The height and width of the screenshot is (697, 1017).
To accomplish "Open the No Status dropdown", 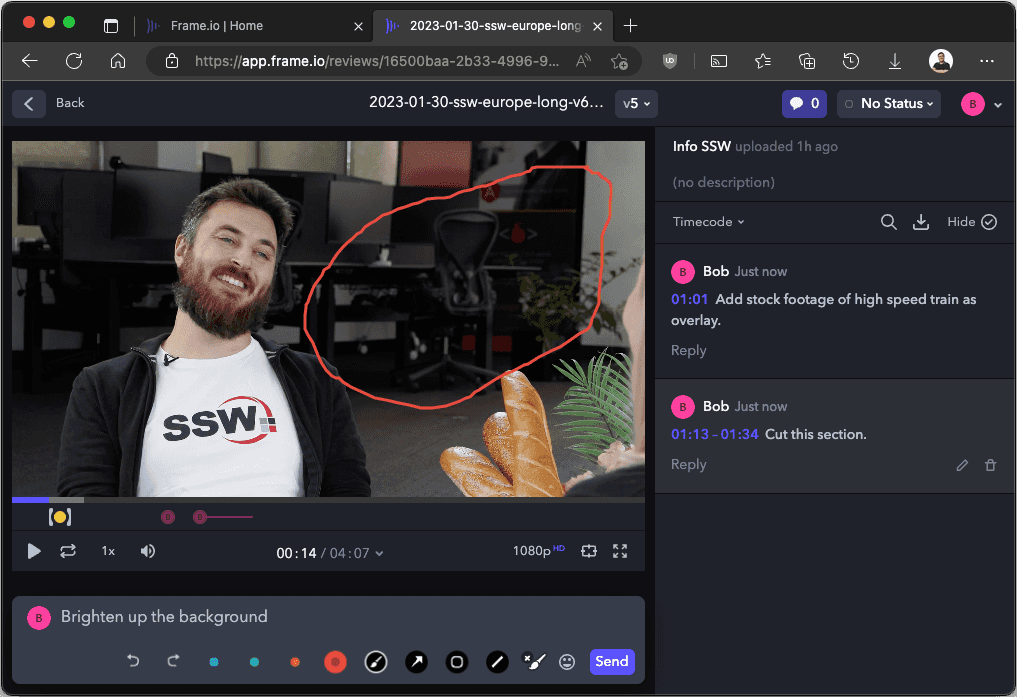I will tap(888, 103).
